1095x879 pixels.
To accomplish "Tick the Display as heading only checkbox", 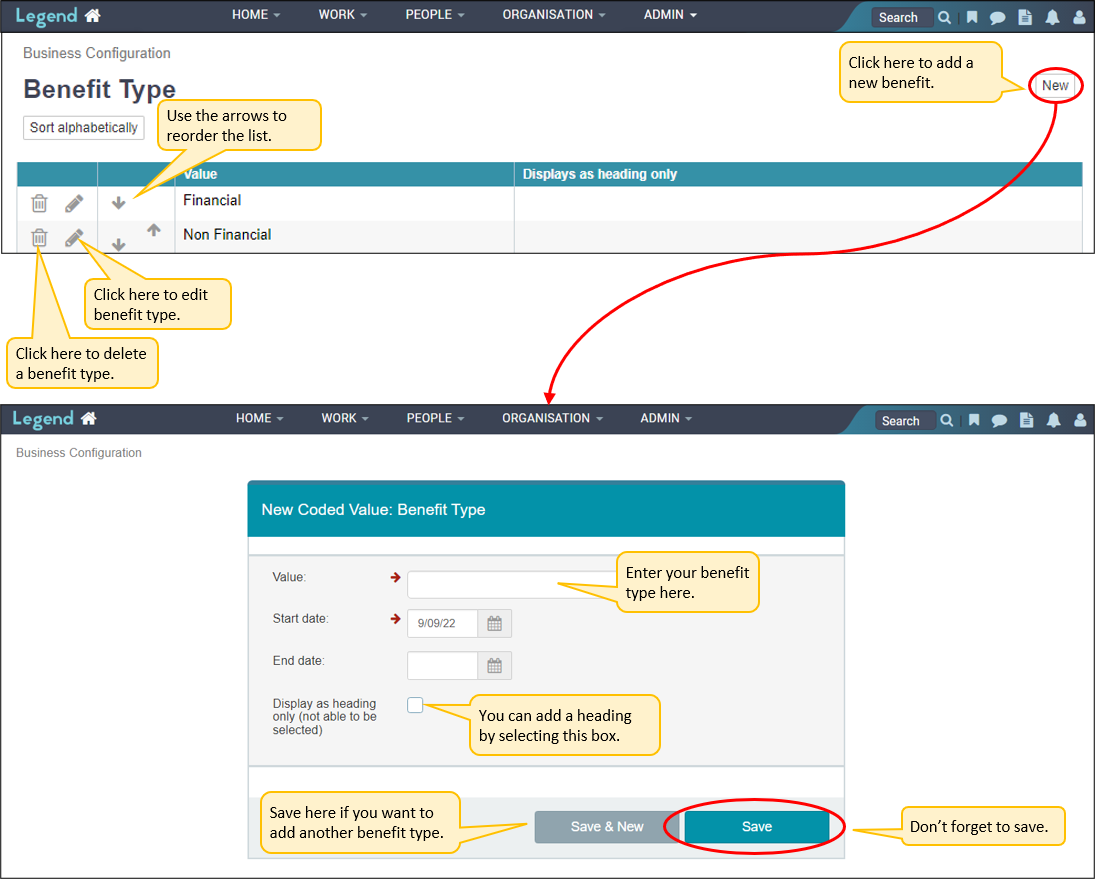I will (415, 705).
